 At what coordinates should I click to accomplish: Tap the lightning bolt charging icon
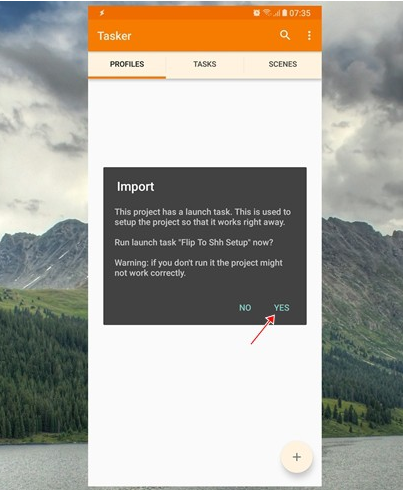[102, 13]
